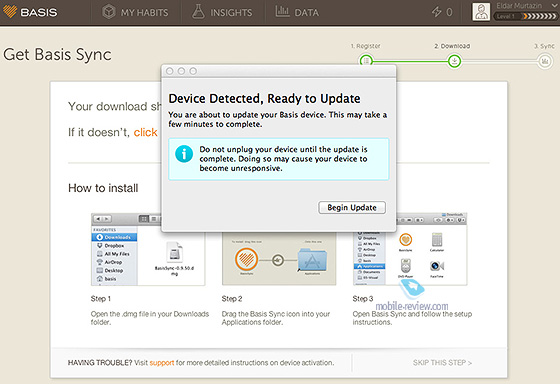560x384 pixels.
Task: Click the Basis logo in header
Action: click(30, 12)
